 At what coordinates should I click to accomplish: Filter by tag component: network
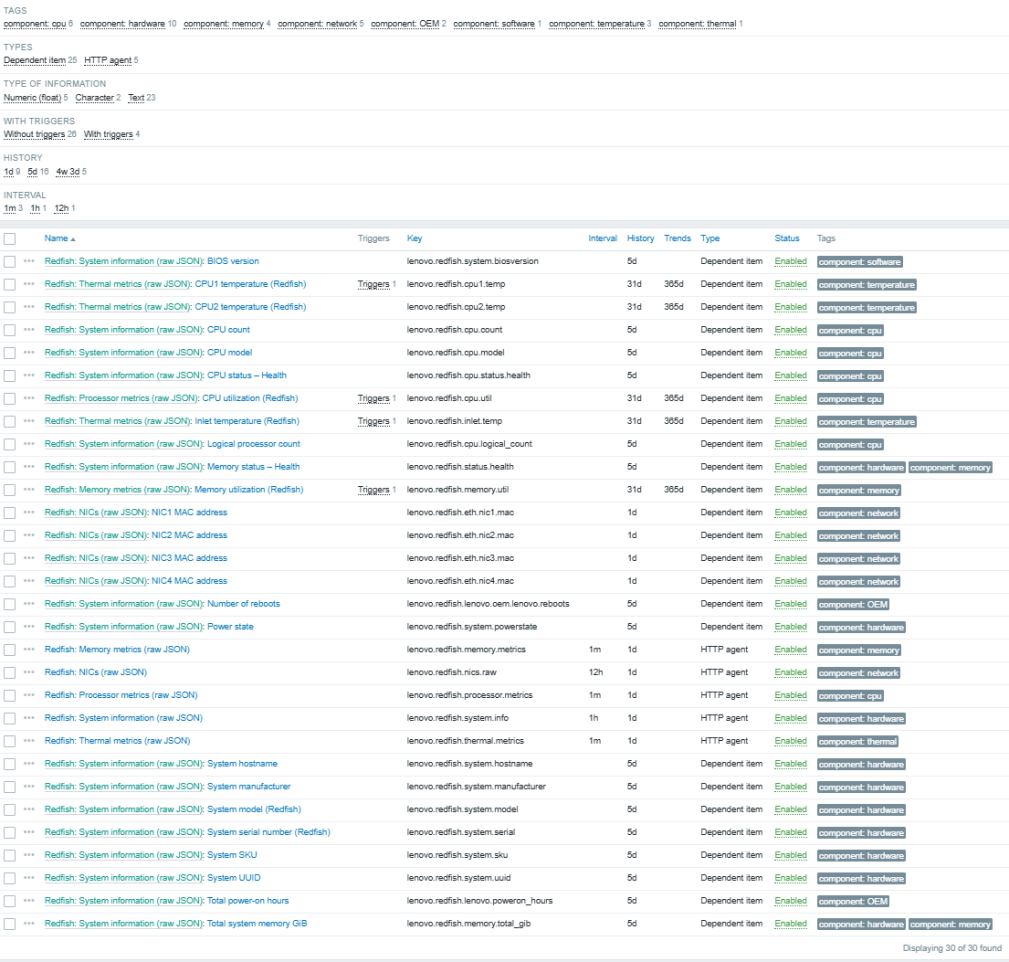[x=317, y=24]
